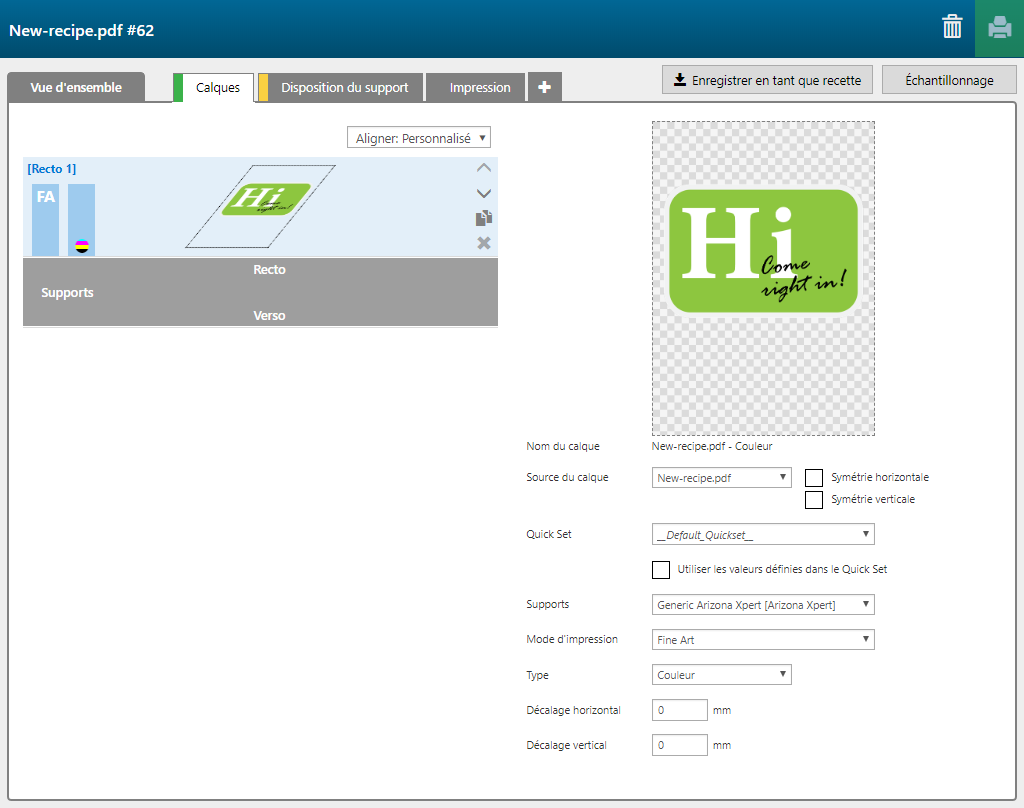1024x808 pixels.
Task: Click the Supports label in grey panel
Action: click(x=67, y=293)
